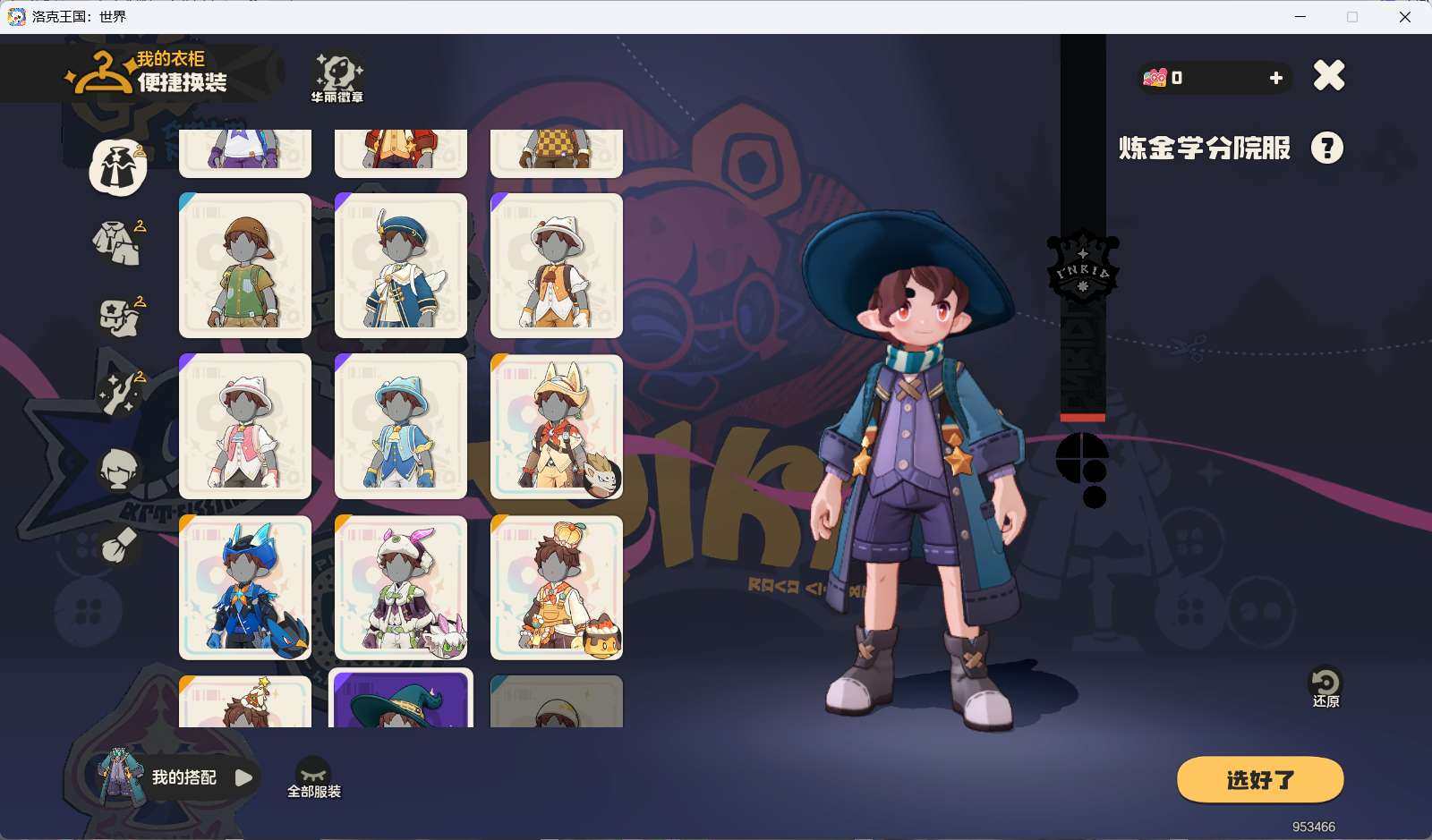Toggle the 全部服装 eye filter

click(x=313, y=776)
